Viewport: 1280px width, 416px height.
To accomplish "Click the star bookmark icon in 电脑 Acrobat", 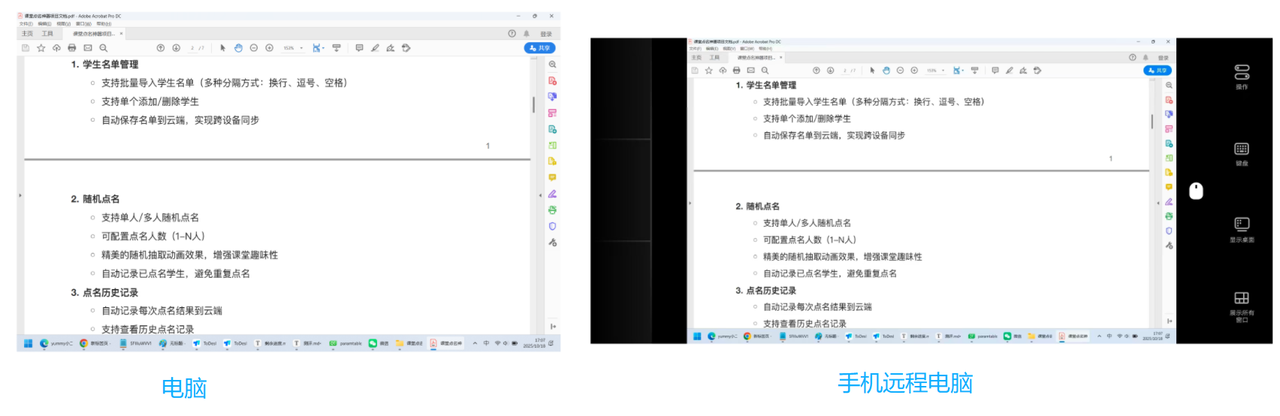I will 41,47.
